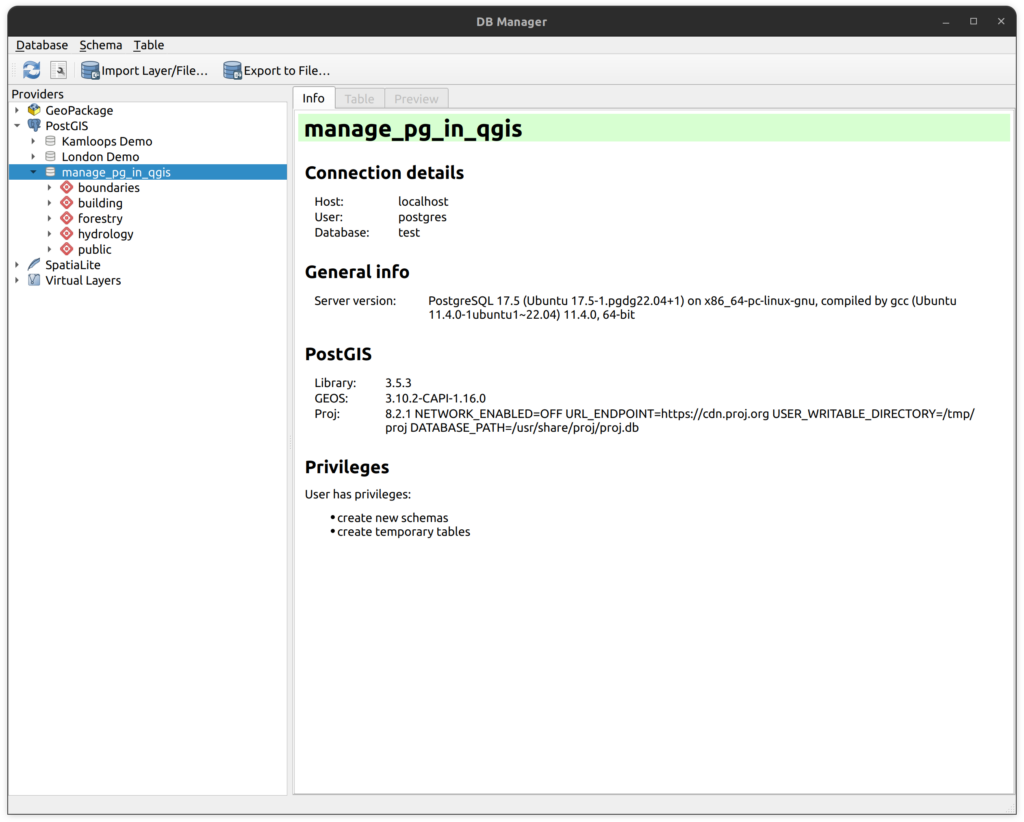
Task: Select the GeoPackage provider box icon
Action: pyautogui.click(x=35, y=110)
